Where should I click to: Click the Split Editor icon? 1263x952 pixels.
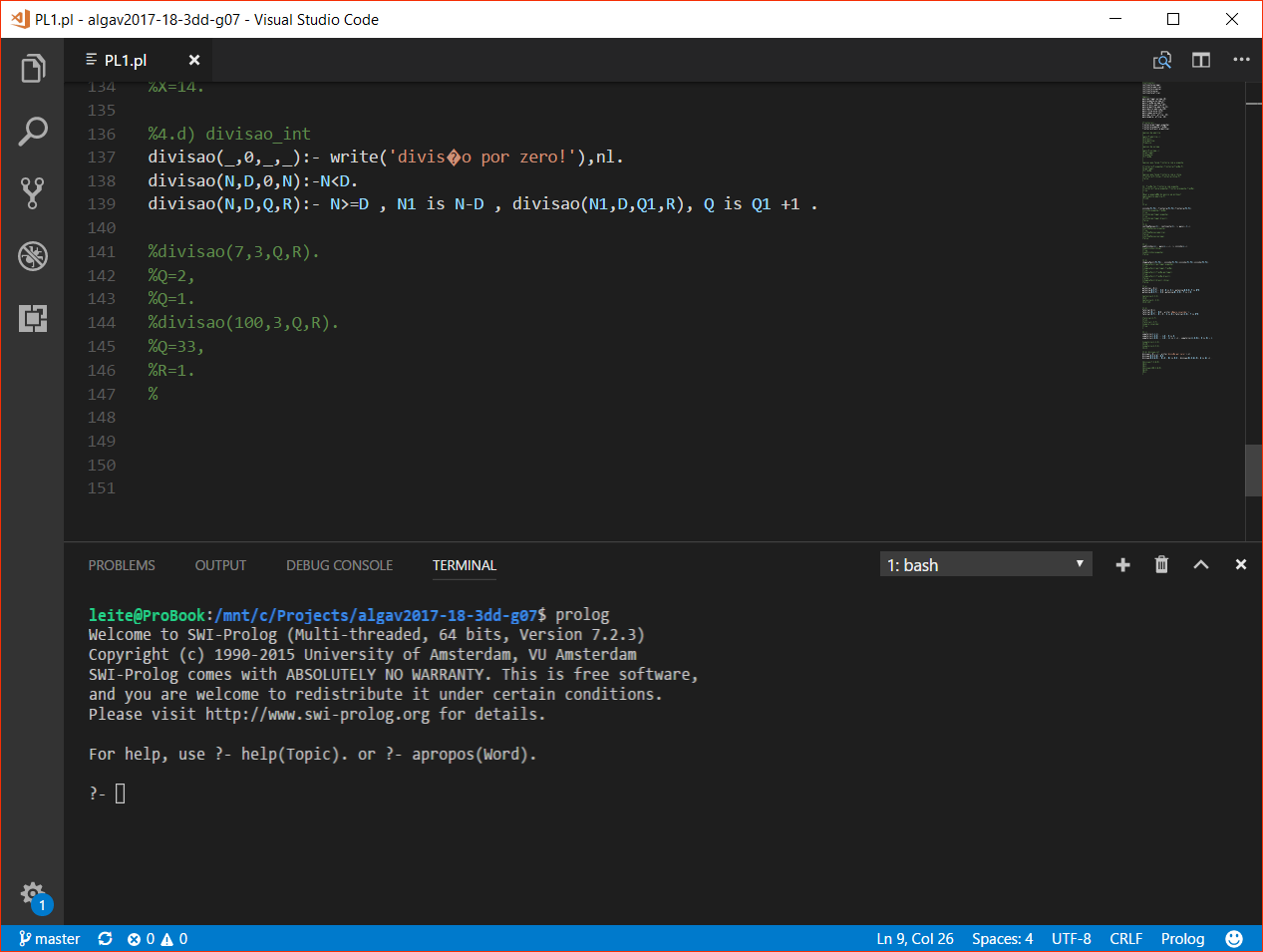(1200, 60)
